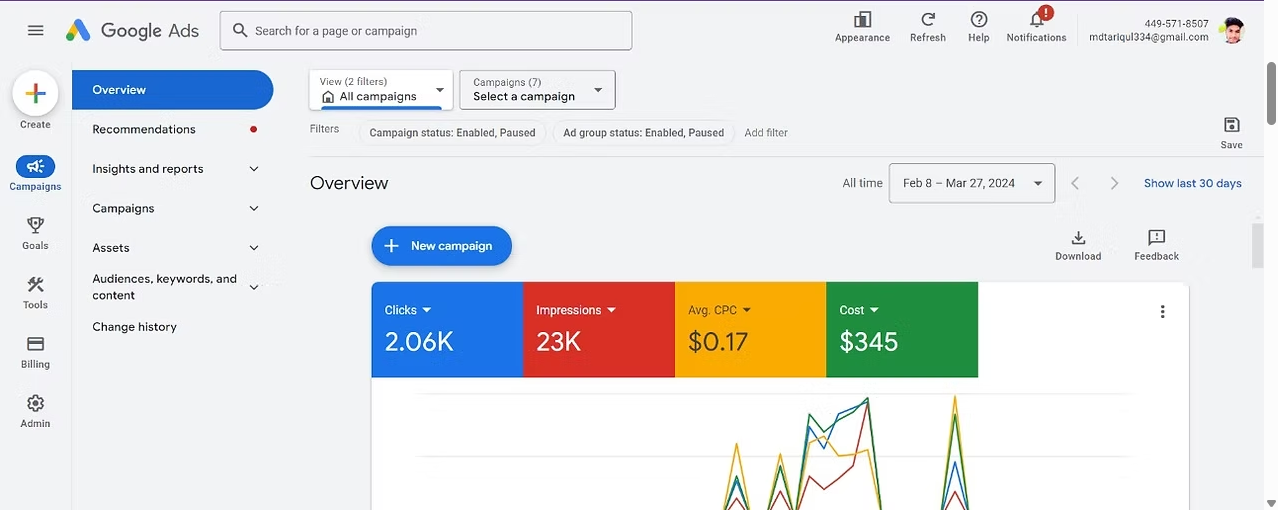The image size is (1278, 510).
Task: Select the green Cost metric tile
Action: (x=901, y=330)
